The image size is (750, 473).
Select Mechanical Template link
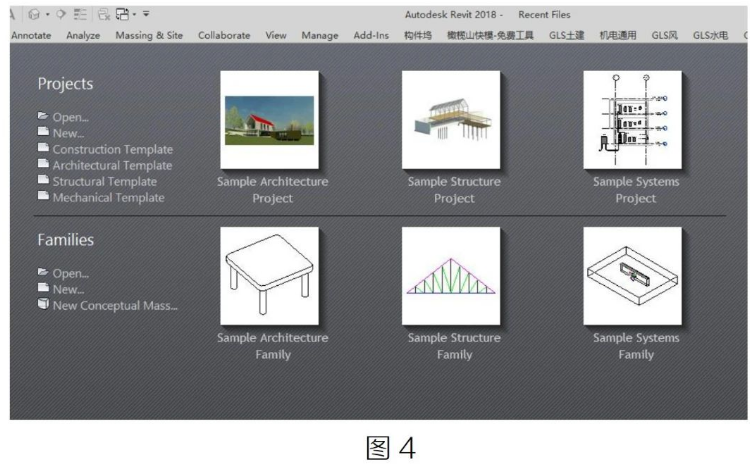pos(109,198)
